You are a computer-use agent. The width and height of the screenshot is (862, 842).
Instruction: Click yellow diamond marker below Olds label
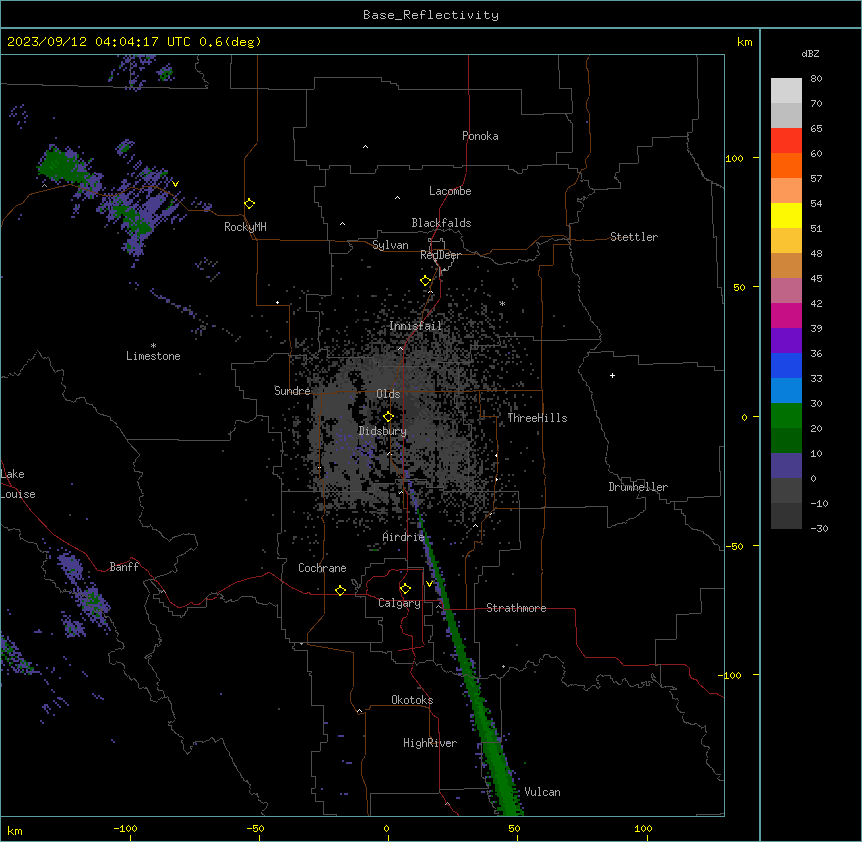(388, 417)
